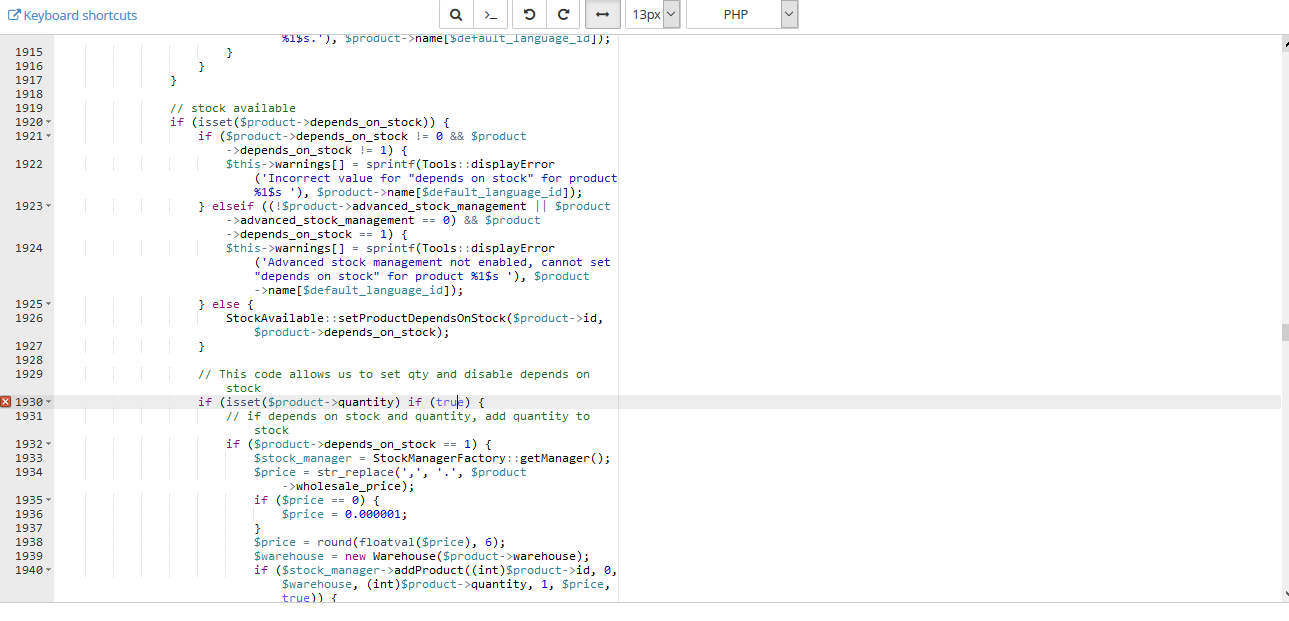Open the Keyboard shortcuts link
The width and height of the screenshot is (1289, 621).
[x=73, y=15]
